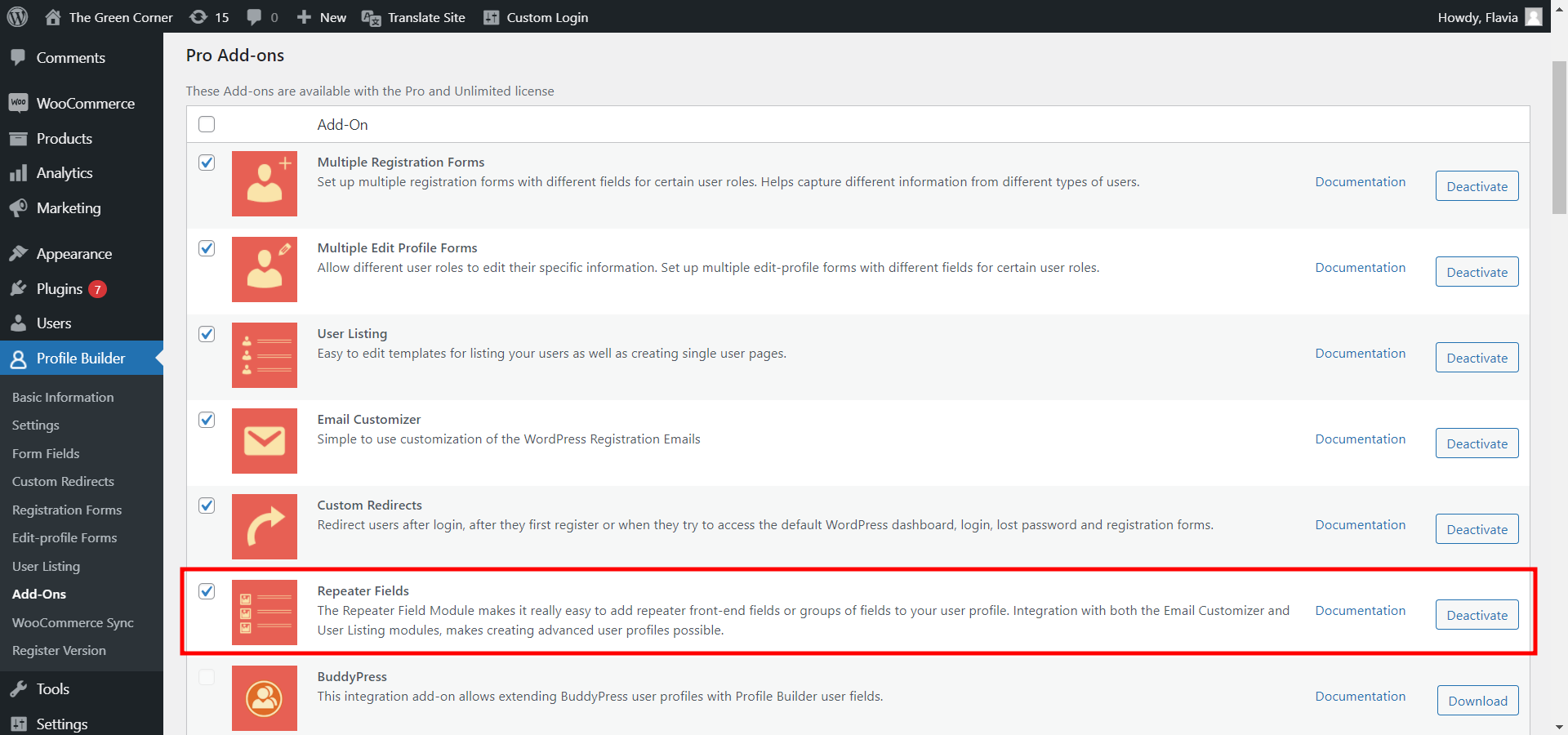Click the Multiple Edit Profile Forms icon
The height and width of the screenshot is (735, 1568).
pos(265,269)
